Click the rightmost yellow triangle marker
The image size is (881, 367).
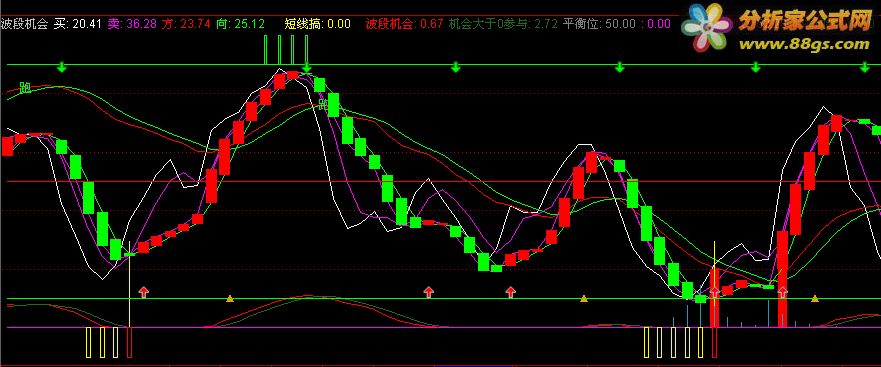pyautogui.click(x=815, y=298)
